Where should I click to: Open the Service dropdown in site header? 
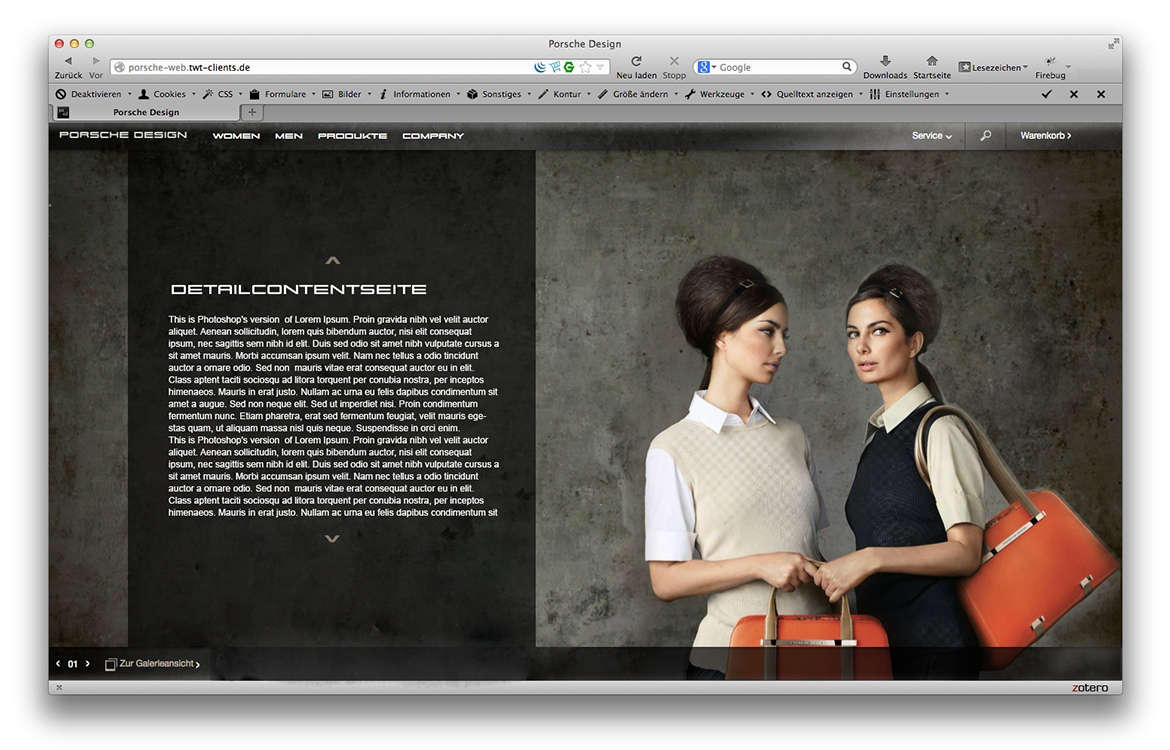click(x=931, y=136)
